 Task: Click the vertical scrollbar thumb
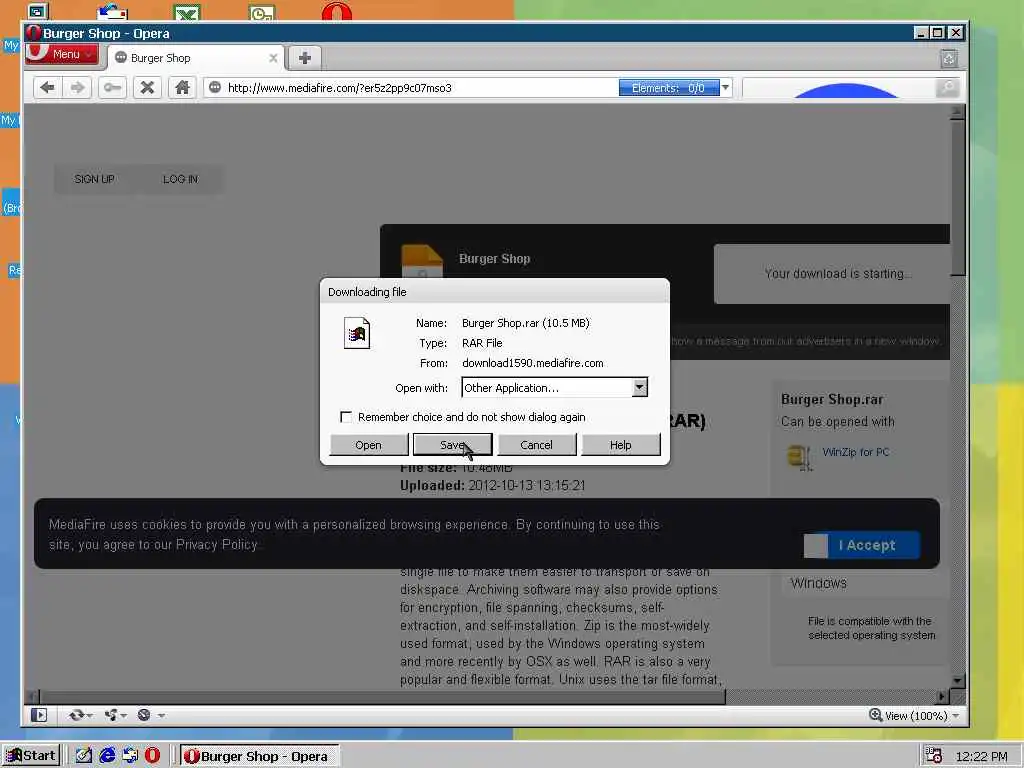[957, 198]
